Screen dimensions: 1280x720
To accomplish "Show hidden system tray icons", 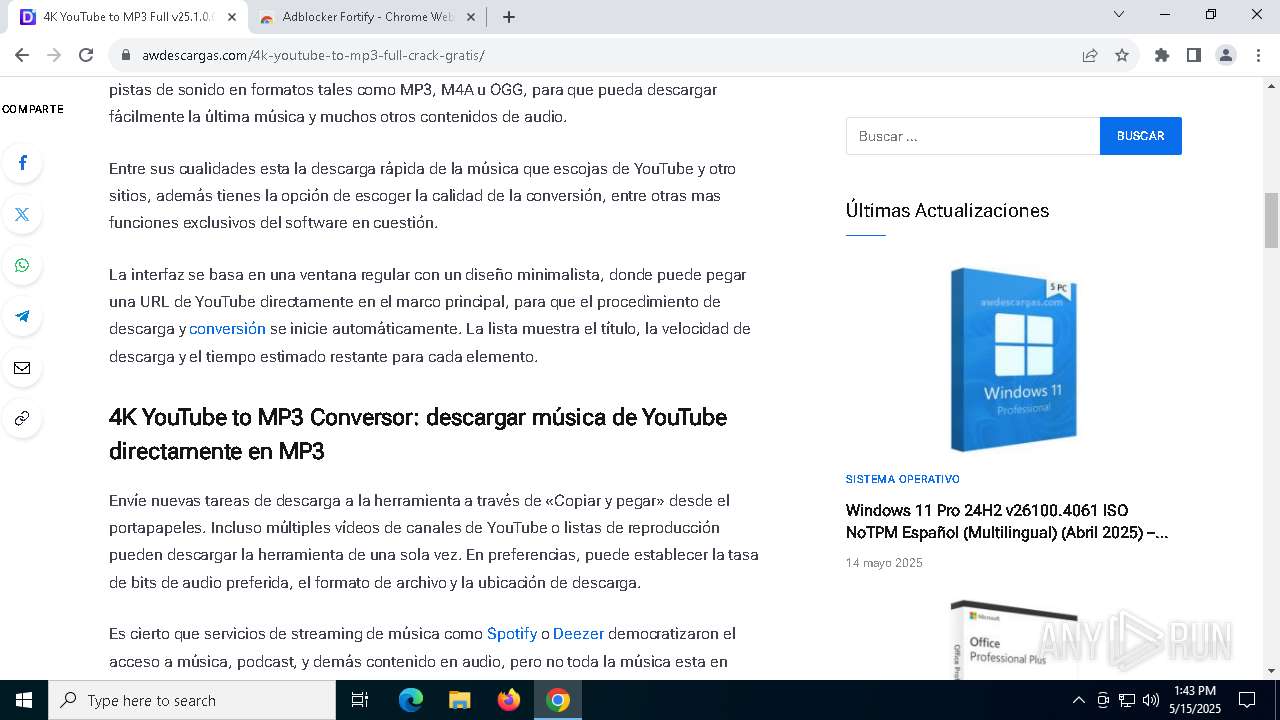I will pos(1078,700).
